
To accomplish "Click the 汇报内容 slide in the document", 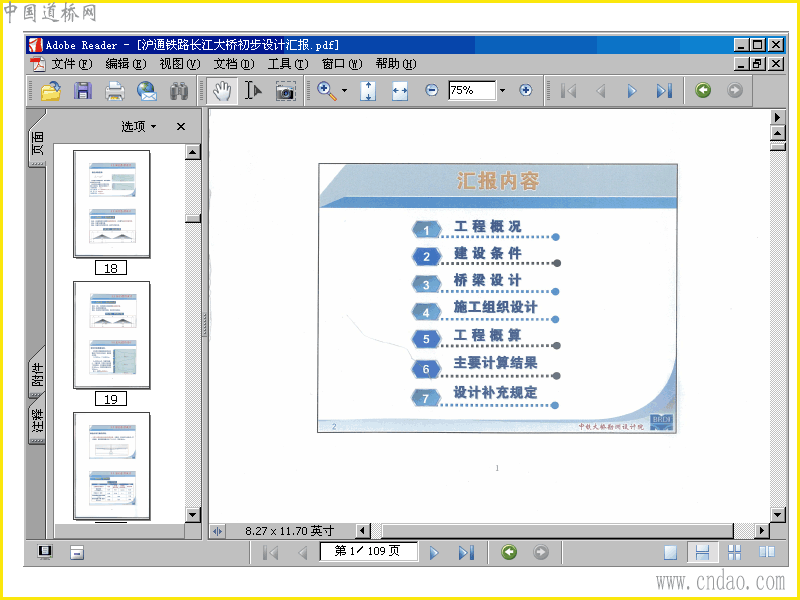I will pos(497,298).
